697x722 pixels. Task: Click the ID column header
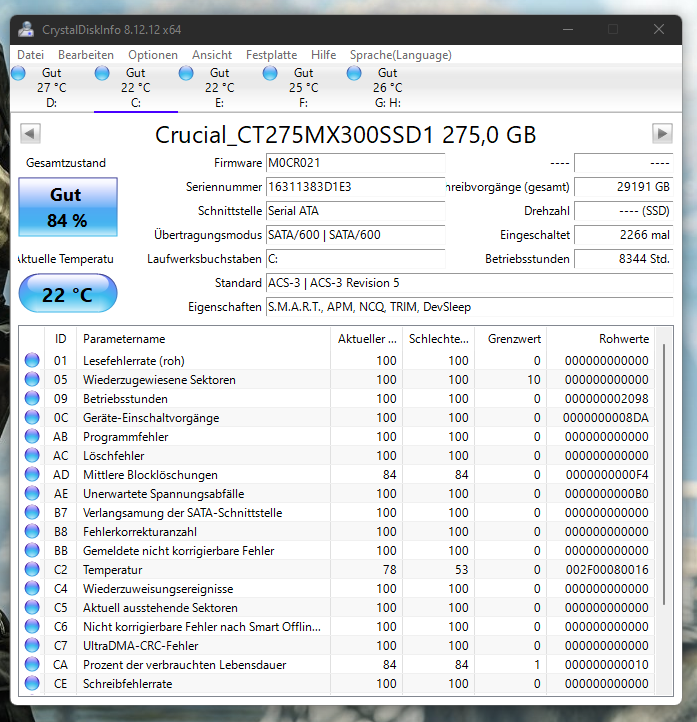(60, 339)
